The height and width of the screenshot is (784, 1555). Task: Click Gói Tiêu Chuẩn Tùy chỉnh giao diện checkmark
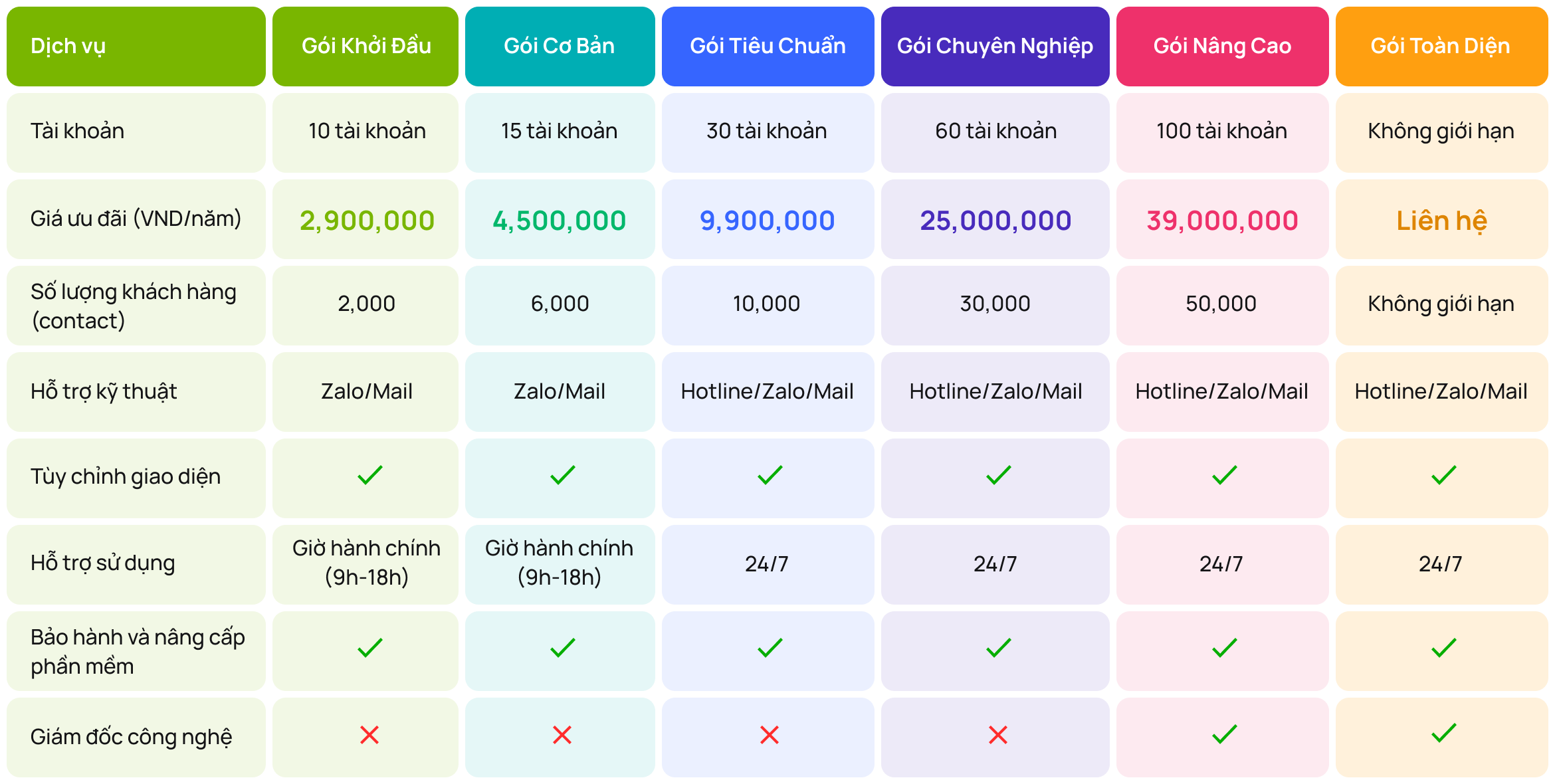tap(770, 476)
